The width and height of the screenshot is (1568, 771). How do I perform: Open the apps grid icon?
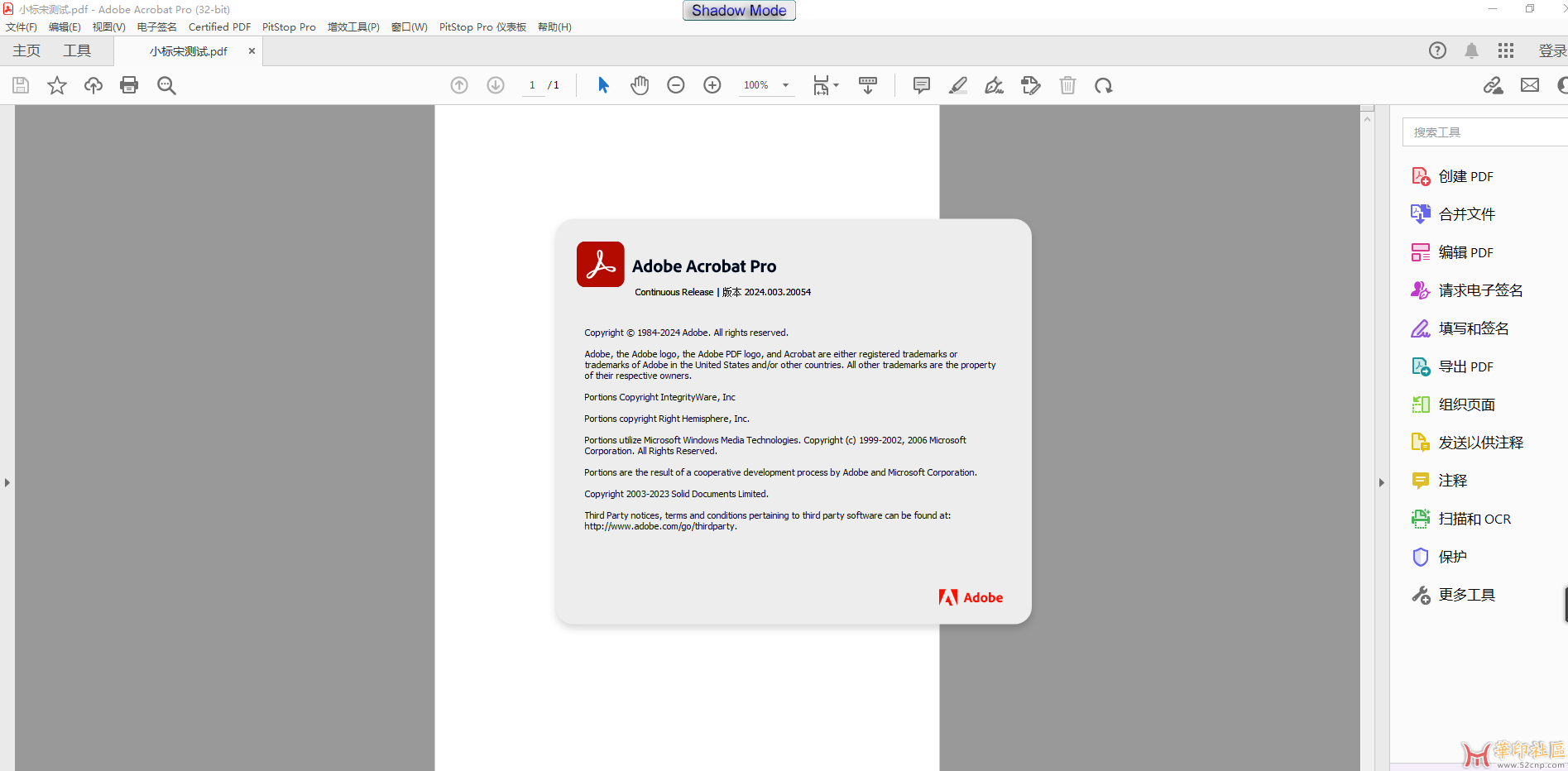(x=1506, y=50)
